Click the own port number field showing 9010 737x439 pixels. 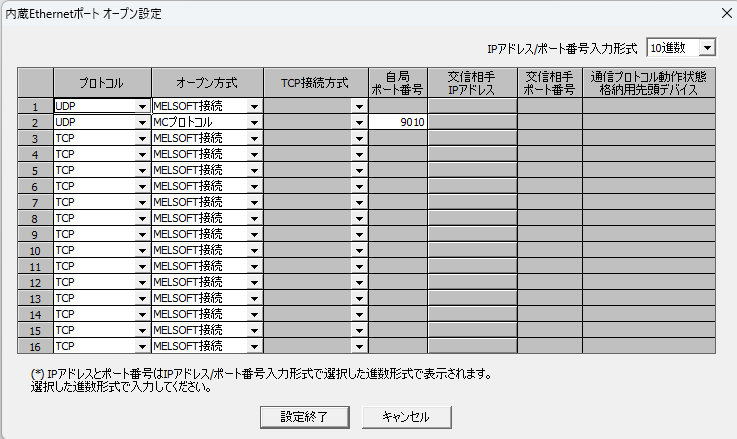coord(398,122)
